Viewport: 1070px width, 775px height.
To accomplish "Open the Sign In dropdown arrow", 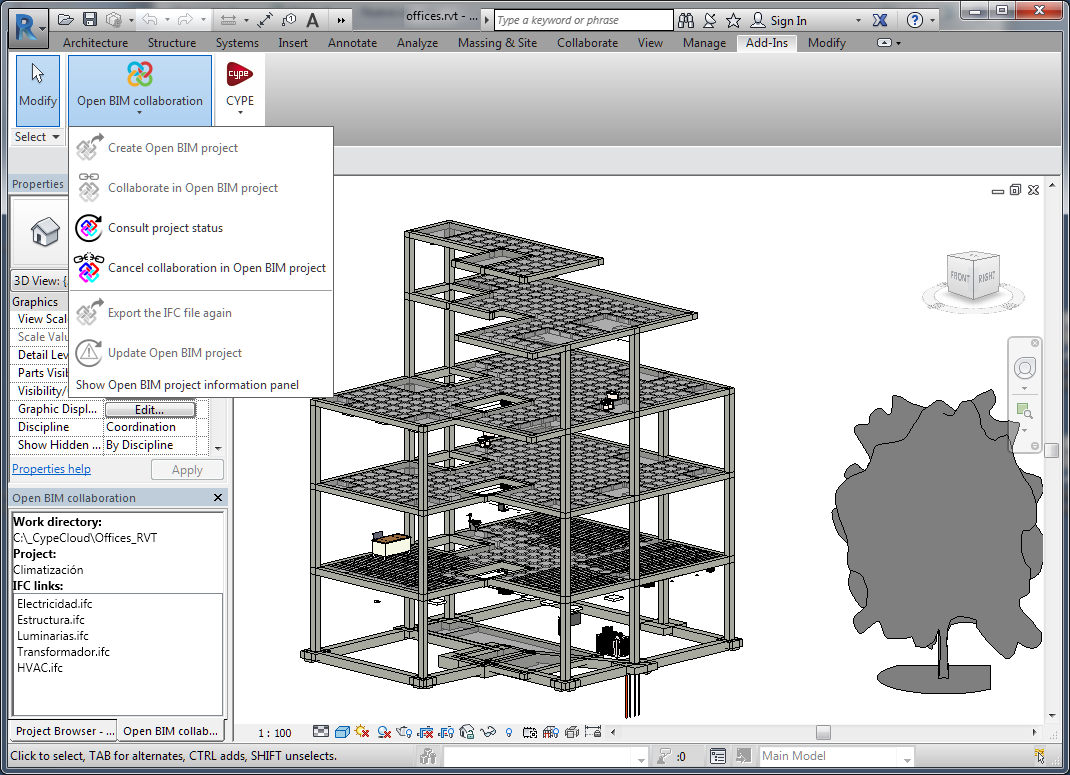I will click(858, 21).
